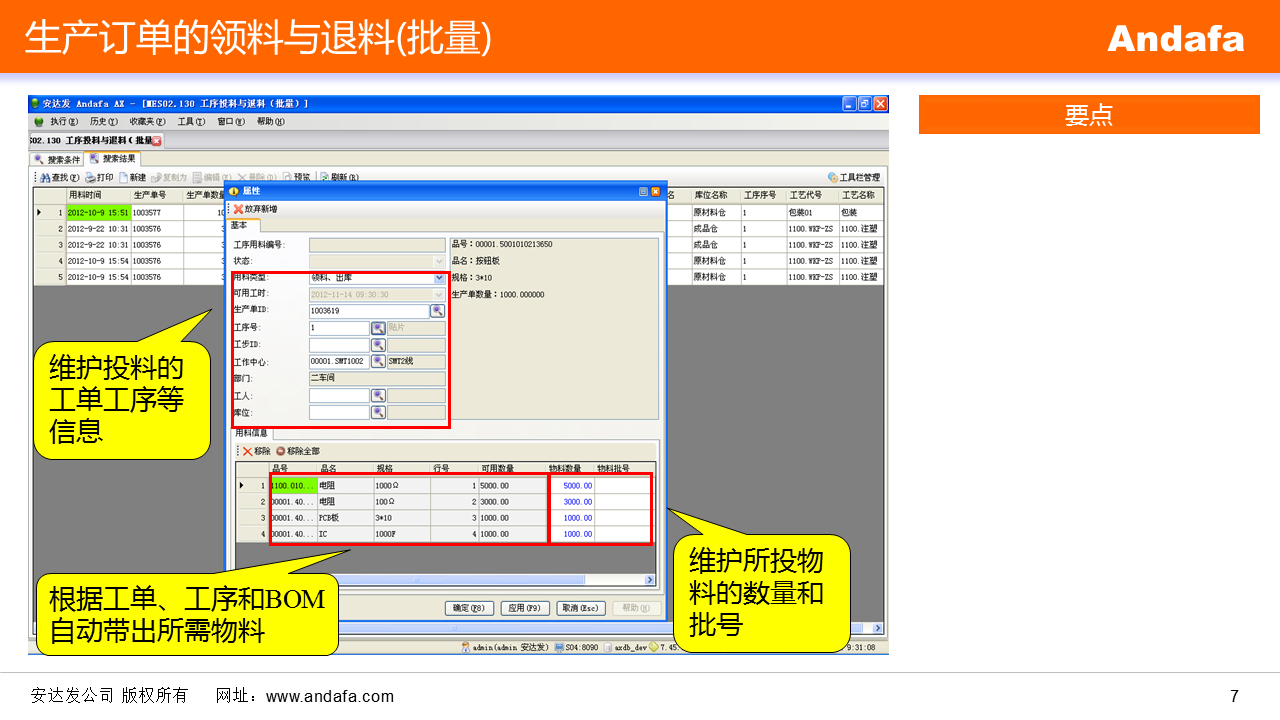Click right arrow of material grid scrollbar

tap(649, 580)
